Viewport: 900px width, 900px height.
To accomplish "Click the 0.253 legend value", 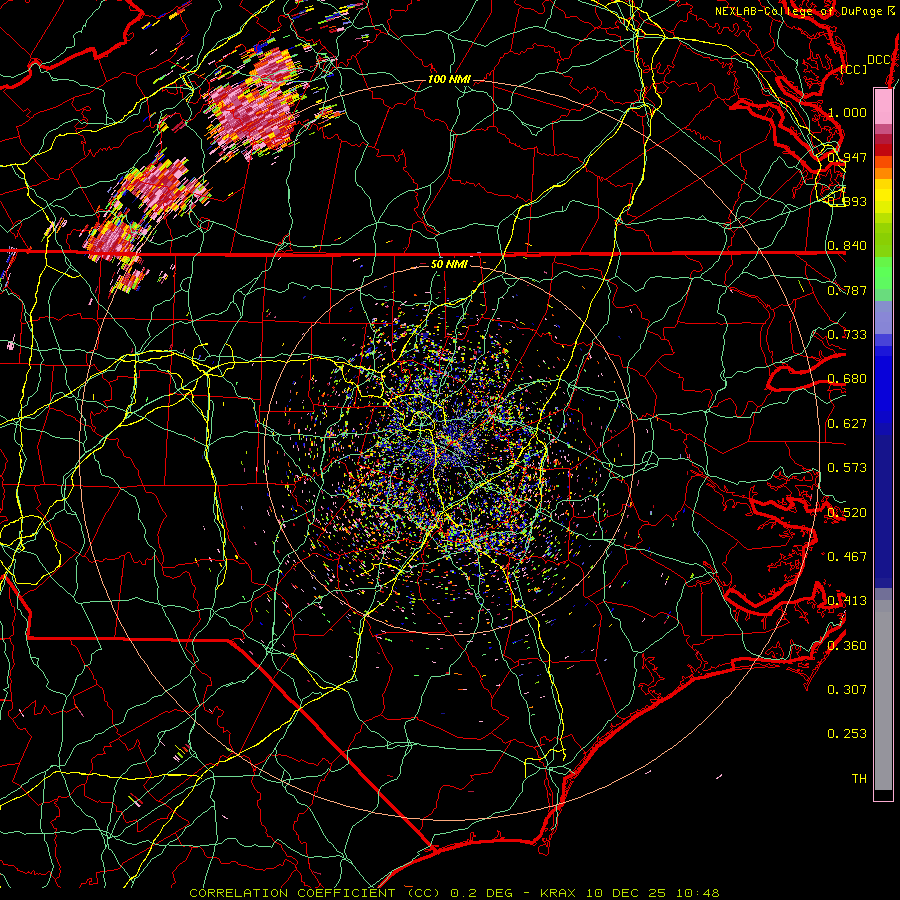I will coord(847,734).
